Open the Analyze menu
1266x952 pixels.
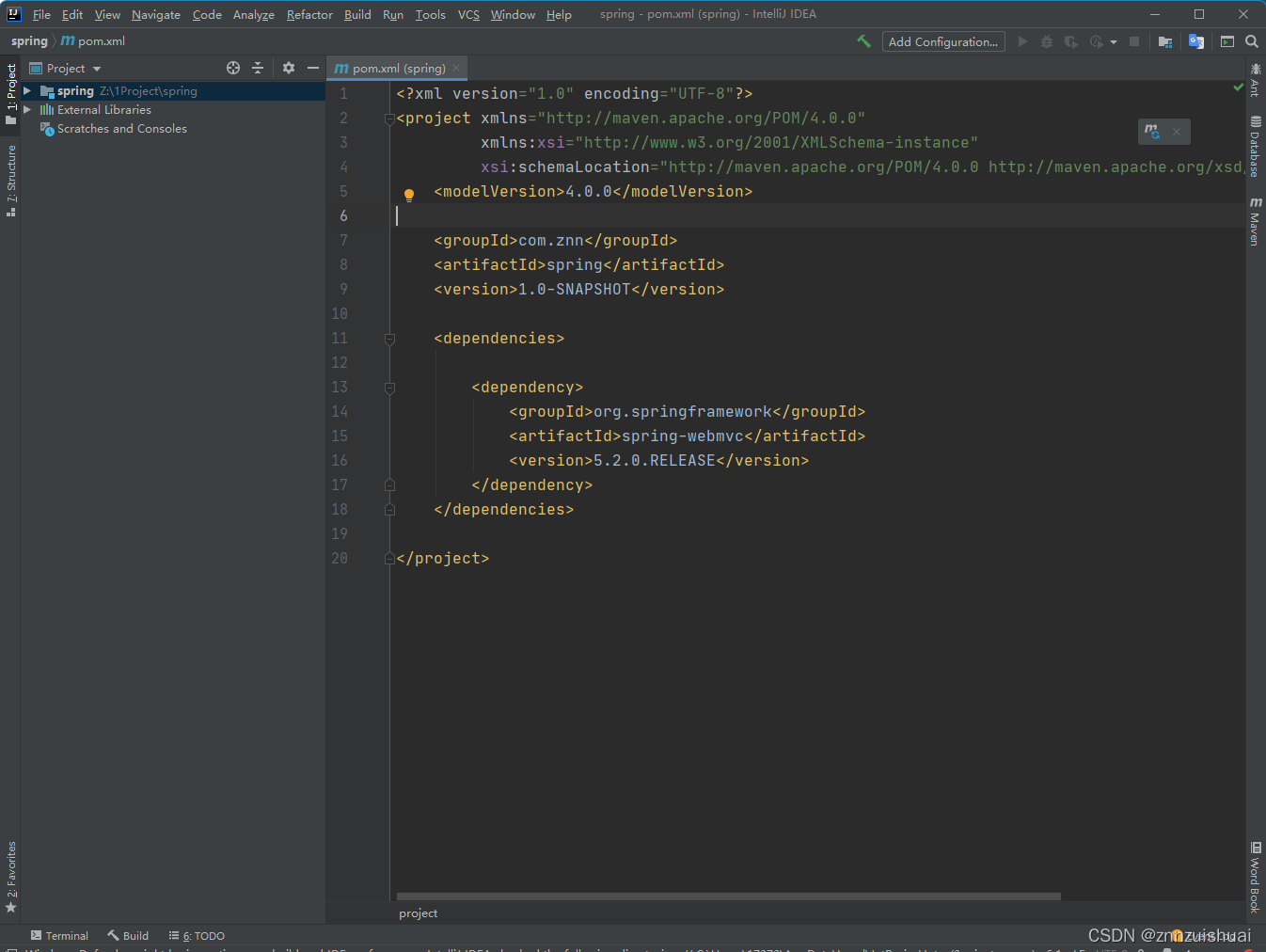(254, 14)
